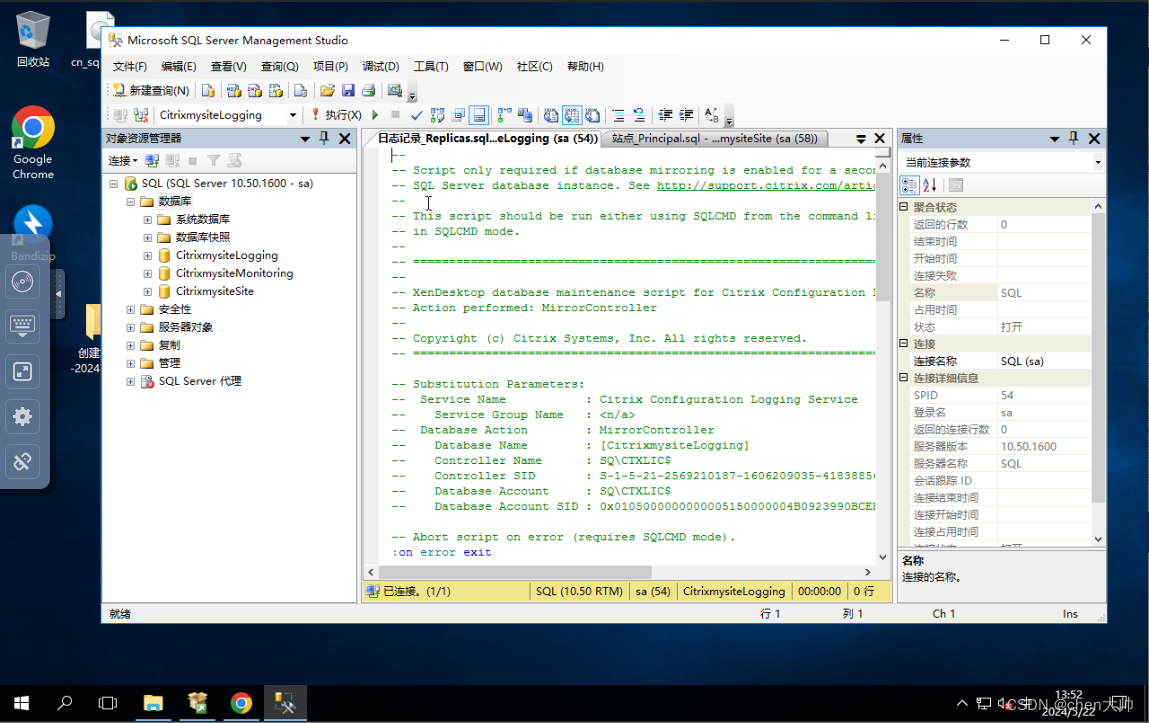Click the editor horizontal scrollbar thumb
The height and width of the screenshot is (723, 1149).
(514, 572)
